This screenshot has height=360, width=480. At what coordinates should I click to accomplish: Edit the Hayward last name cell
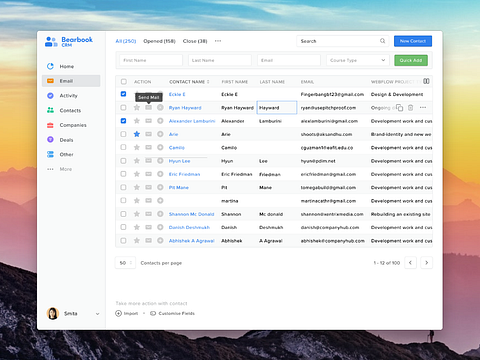277,108
